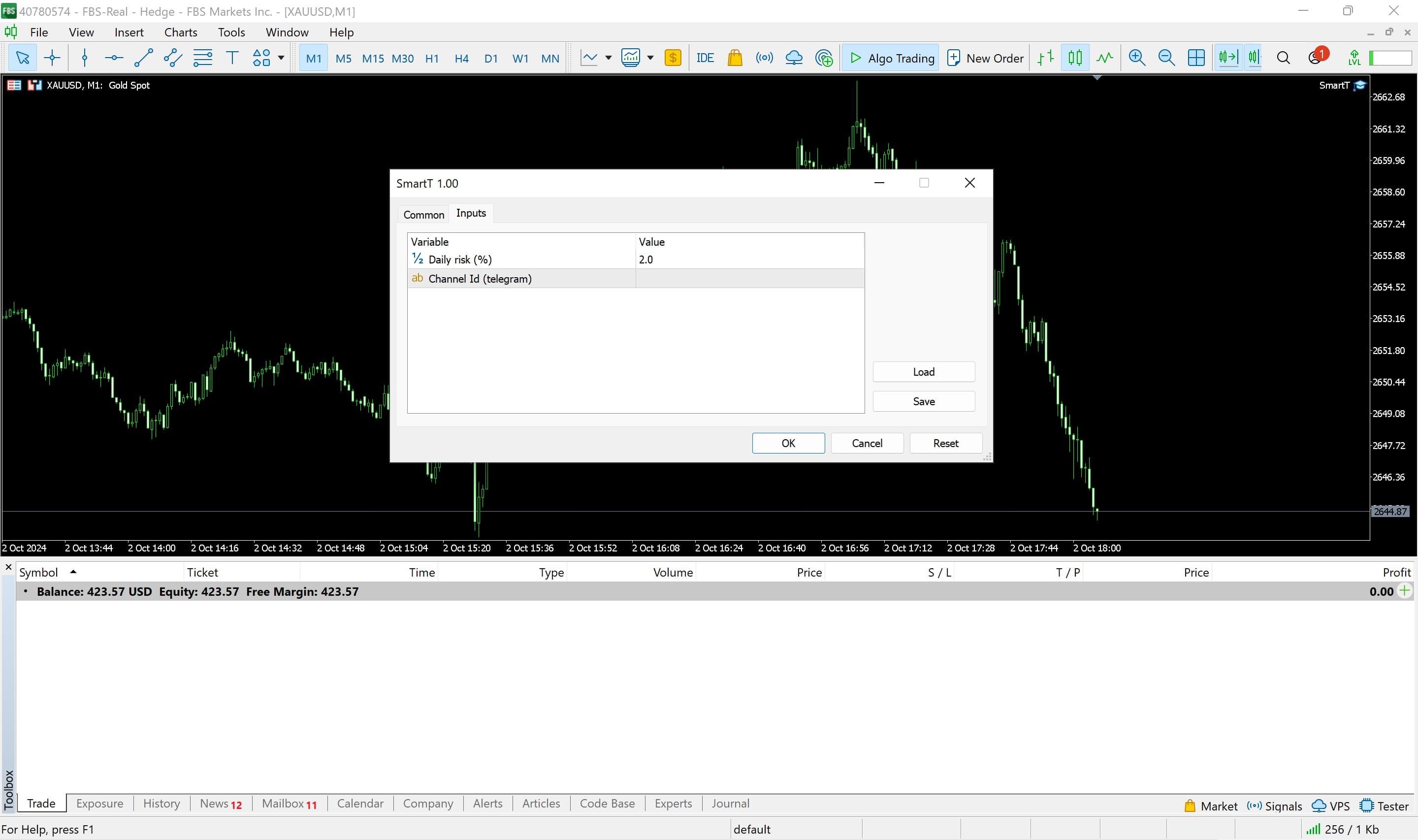Draw a vertical line on chart
The height and width of the screenshot is (840, 1418).
pos(85,58)
